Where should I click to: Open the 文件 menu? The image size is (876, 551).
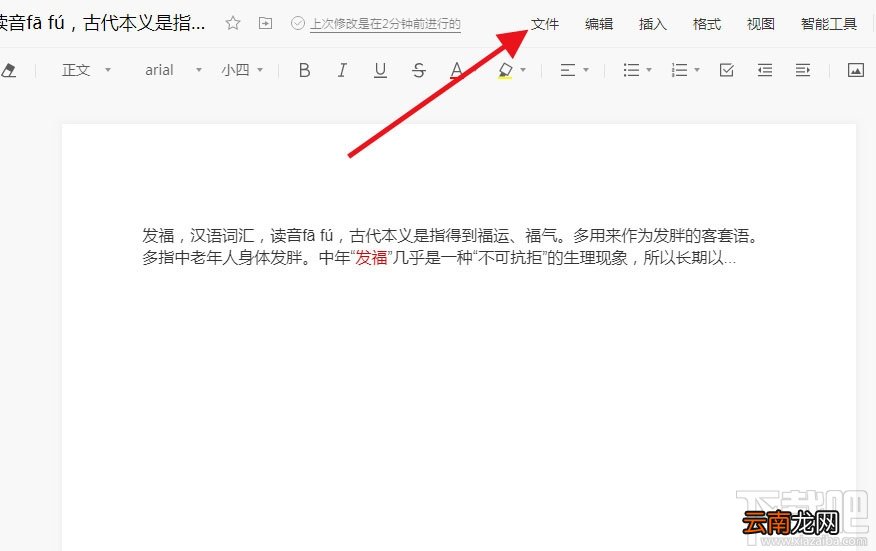click(545, 24)
